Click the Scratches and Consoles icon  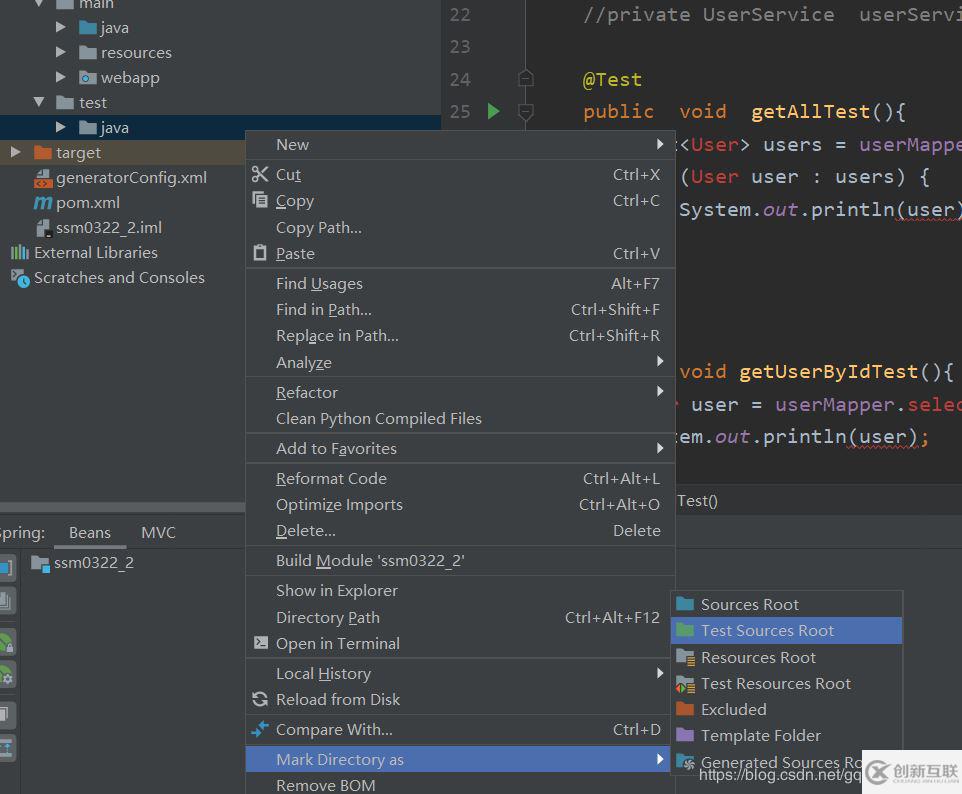[20, 278]
